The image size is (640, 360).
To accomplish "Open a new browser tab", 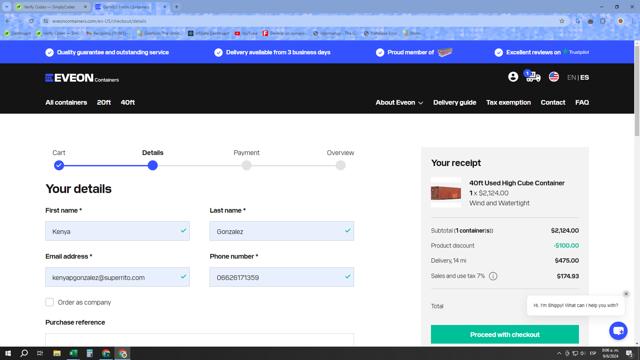I will [177, 7].
